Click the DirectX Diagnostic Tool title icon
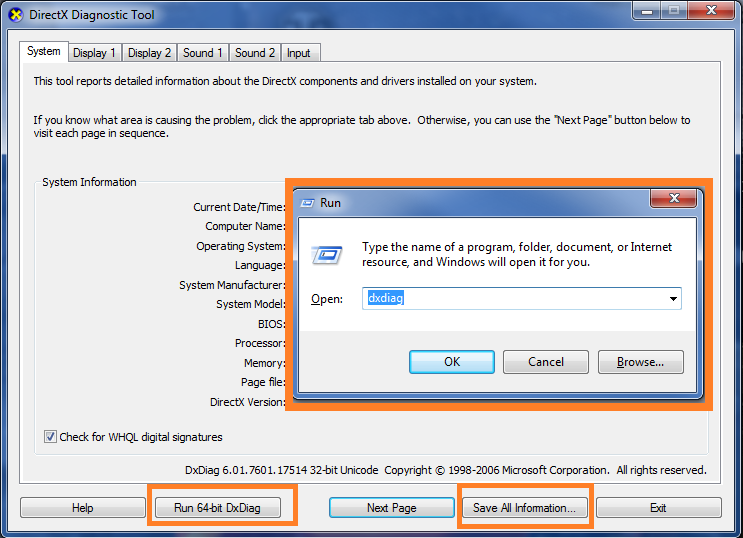Viewport: 743px width, 538px height. tap(16, 15)
